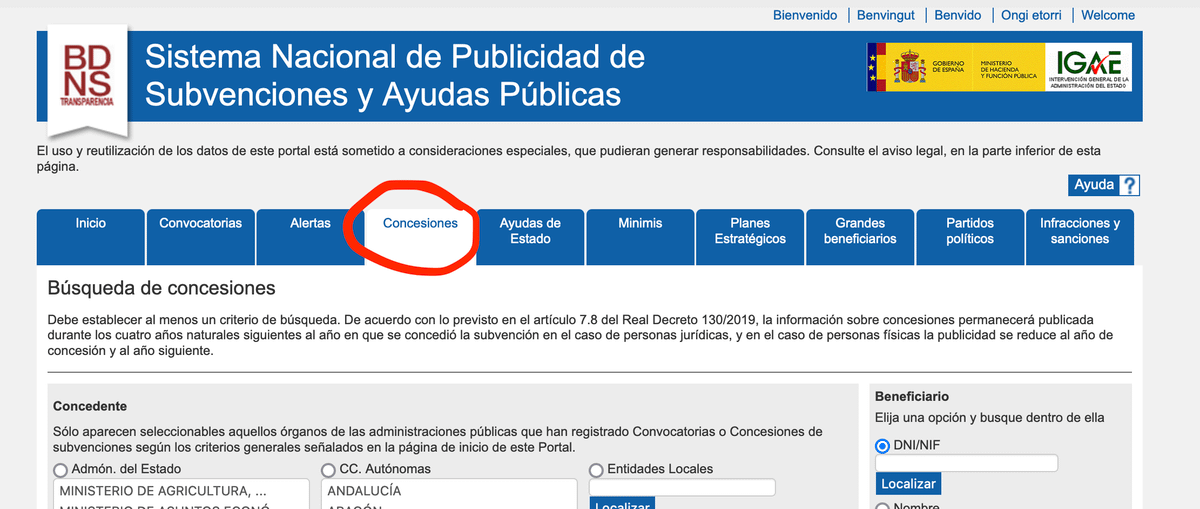The image size is (1200, 509).
Task: Switch language with the Welcome link
Action: click(1108, 15)
